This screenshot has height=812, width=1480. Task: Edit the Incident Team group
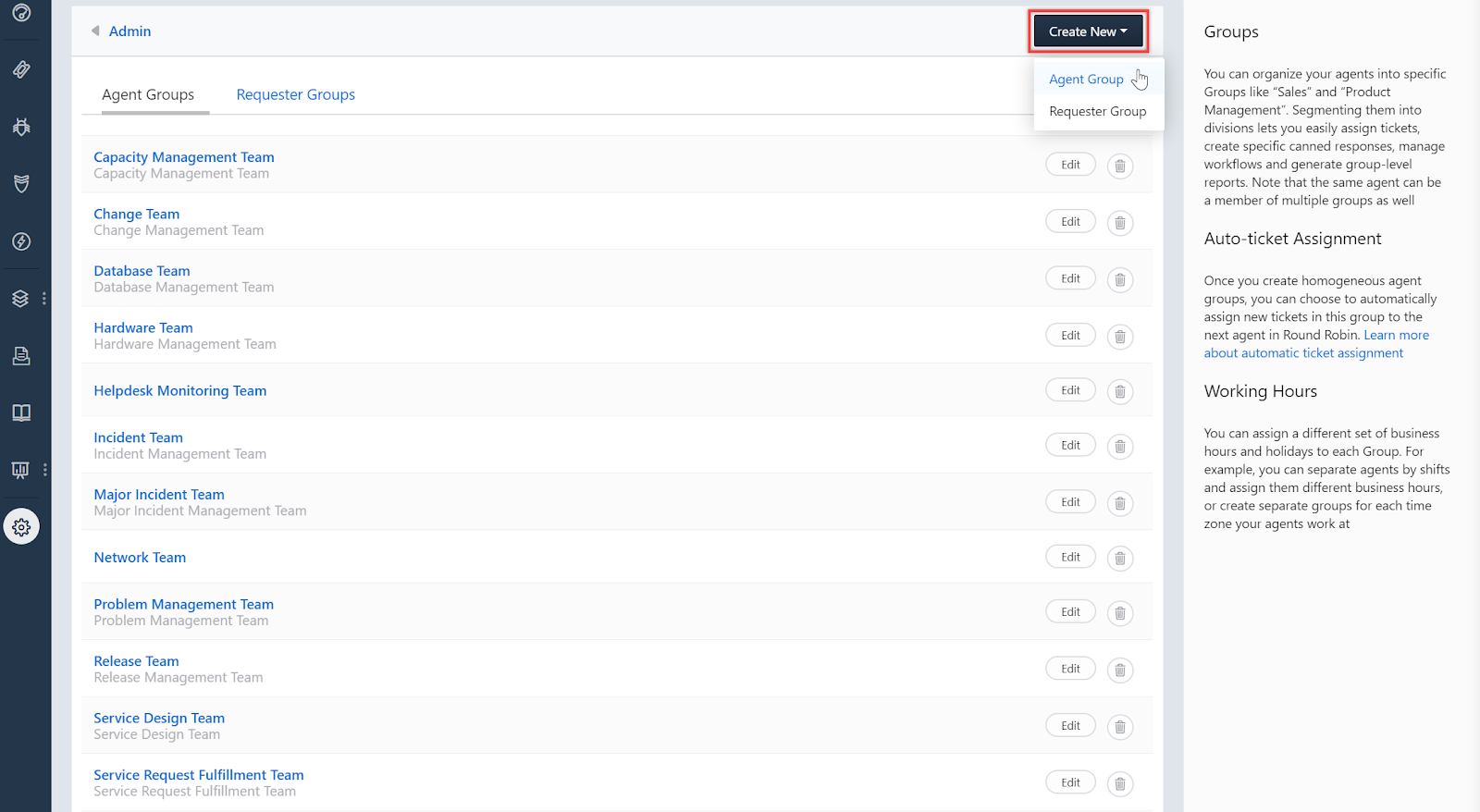click(x=1070, y=445)
